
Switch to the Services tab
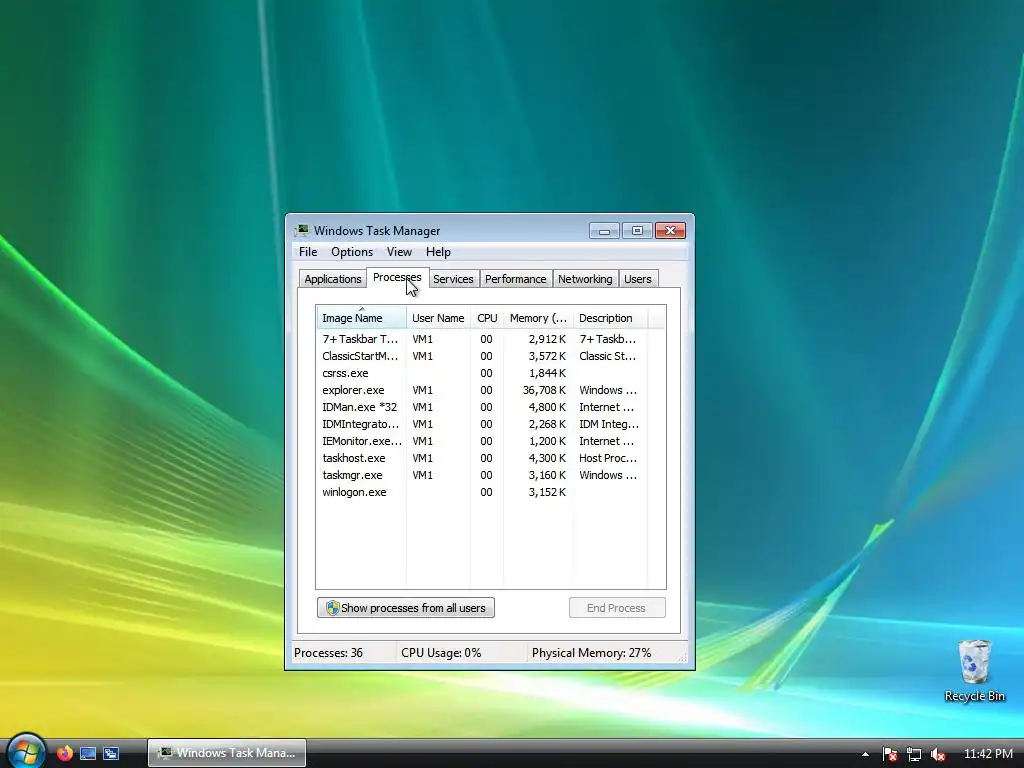pos(453,279)
